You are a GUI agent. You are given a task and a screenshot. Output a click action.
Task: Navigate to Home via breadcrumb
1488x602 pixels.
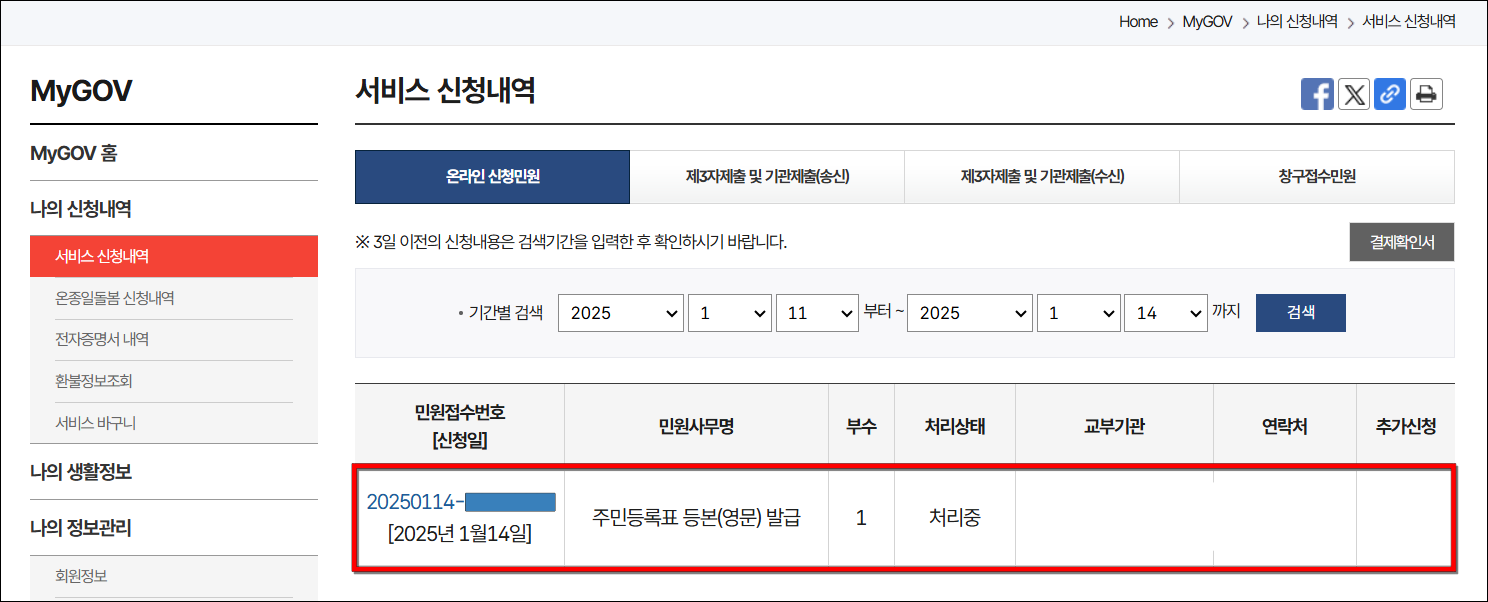coord(1138,20)
